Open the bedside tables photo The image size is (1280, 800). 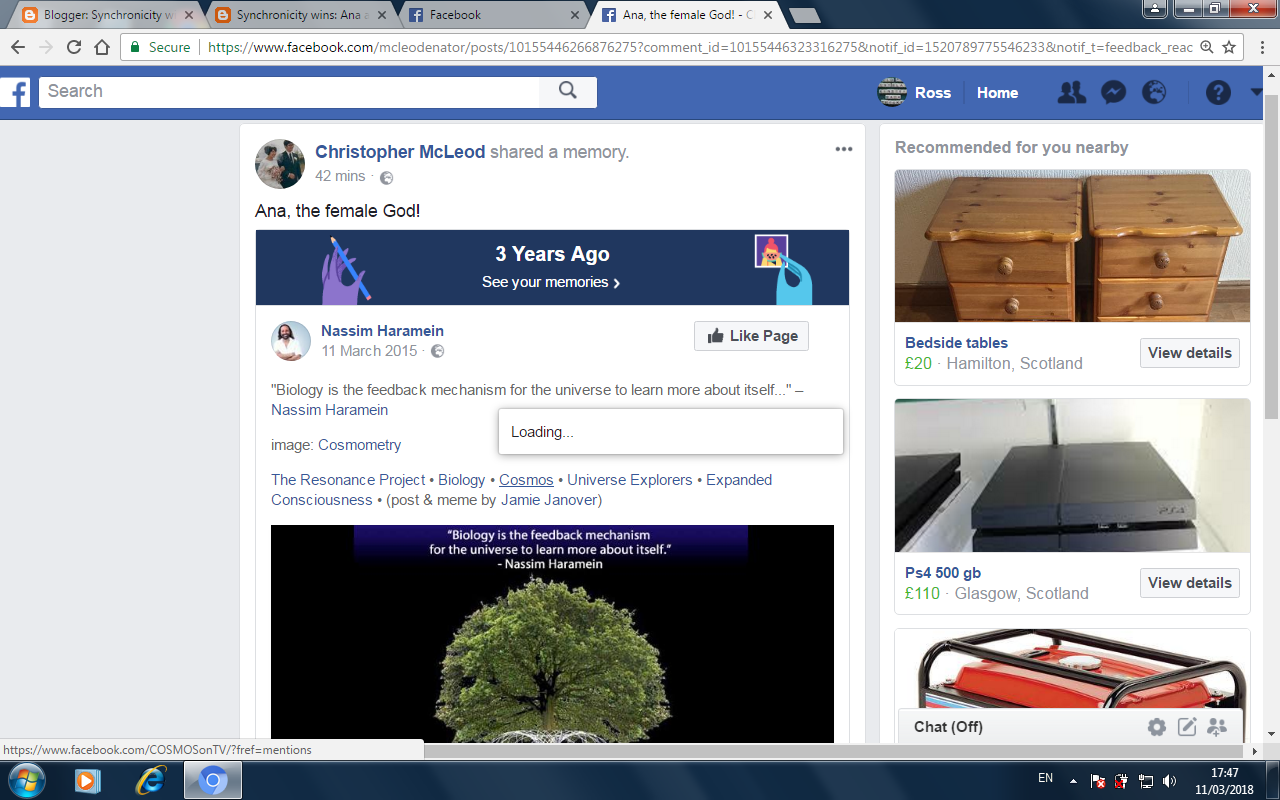click(x=1072, y=245)
